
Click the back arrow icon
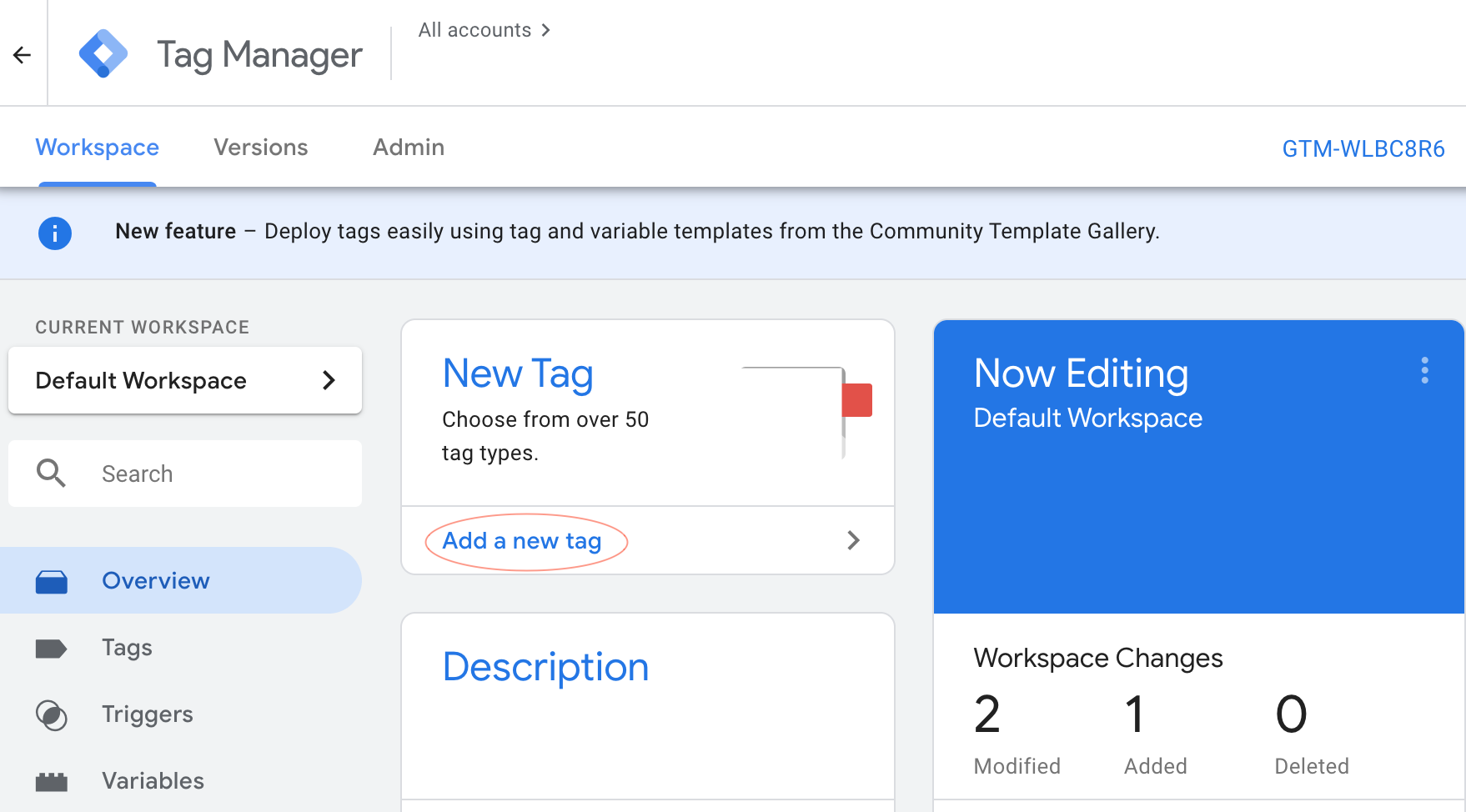pyautogui.click(x=23, y=55)
